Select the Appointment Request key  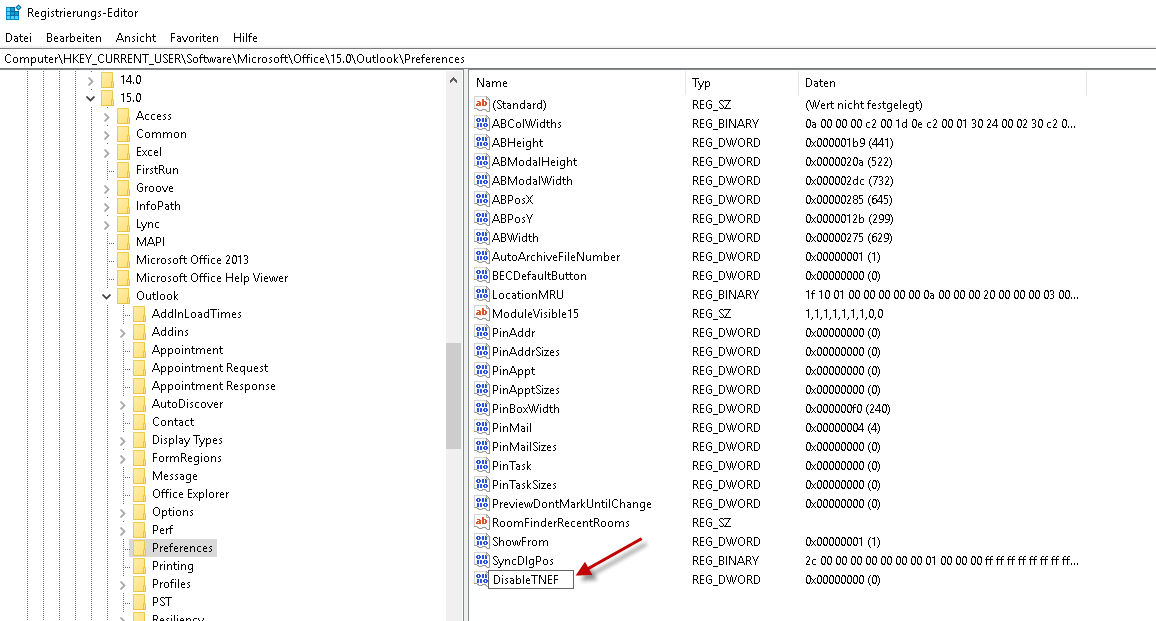click(x=209, y=368)
